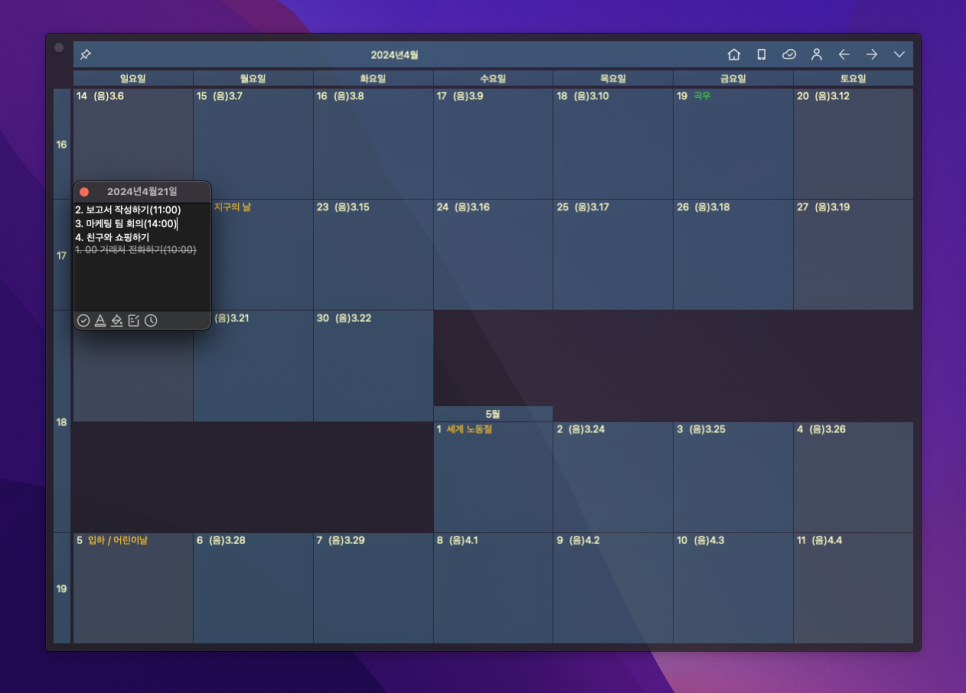Screen dimensions: 966x693
Task: Open April 23 (음)3.15 day cell
Action: [373, 255]
